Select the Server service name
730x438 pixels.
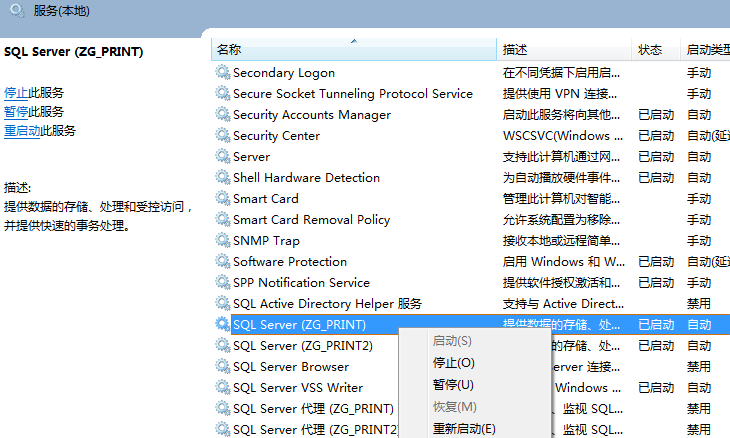point(251,156)
